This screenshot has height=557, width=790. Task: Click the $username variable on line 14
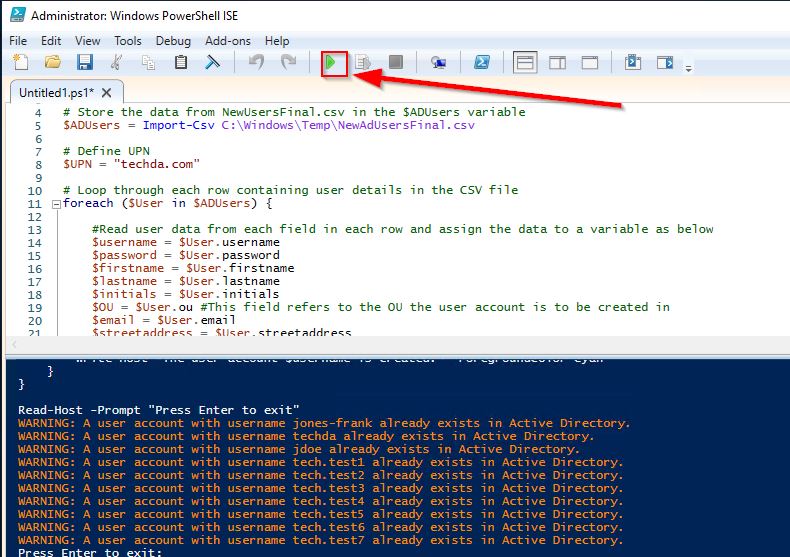[x=124, y=242]
